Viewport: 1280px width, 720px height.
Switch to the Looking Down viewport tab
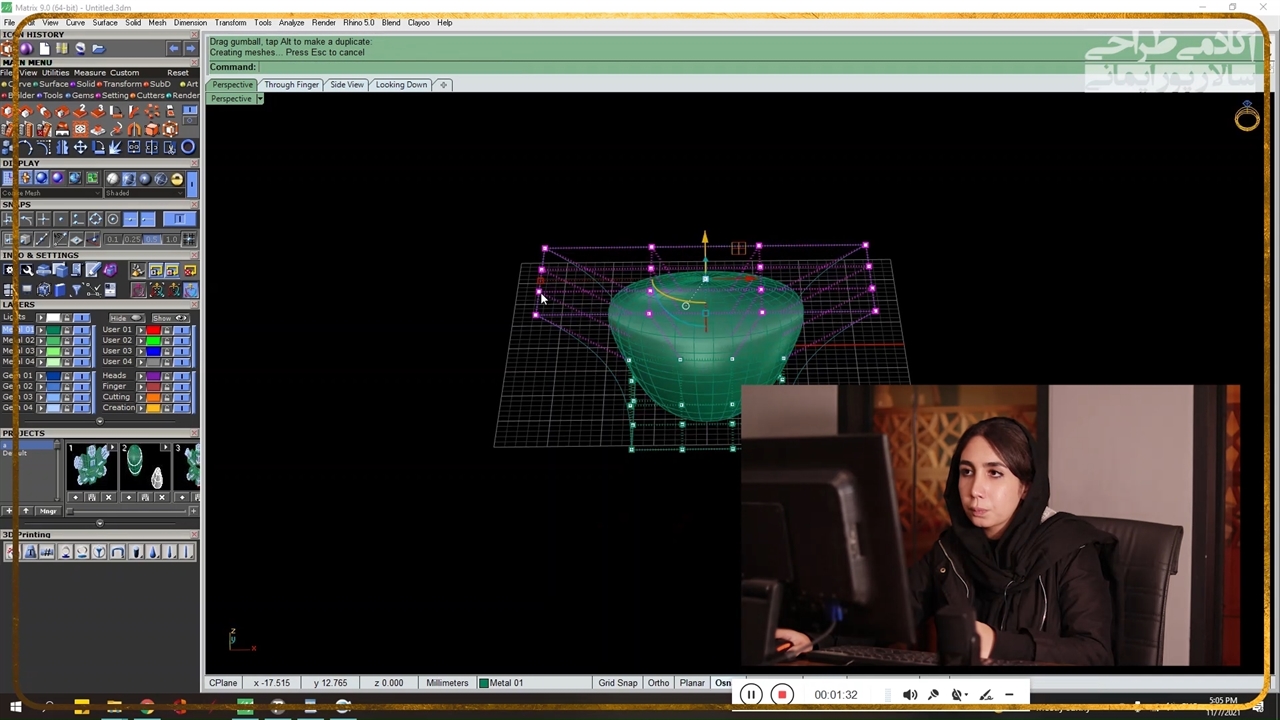click(x=401, y=85)
